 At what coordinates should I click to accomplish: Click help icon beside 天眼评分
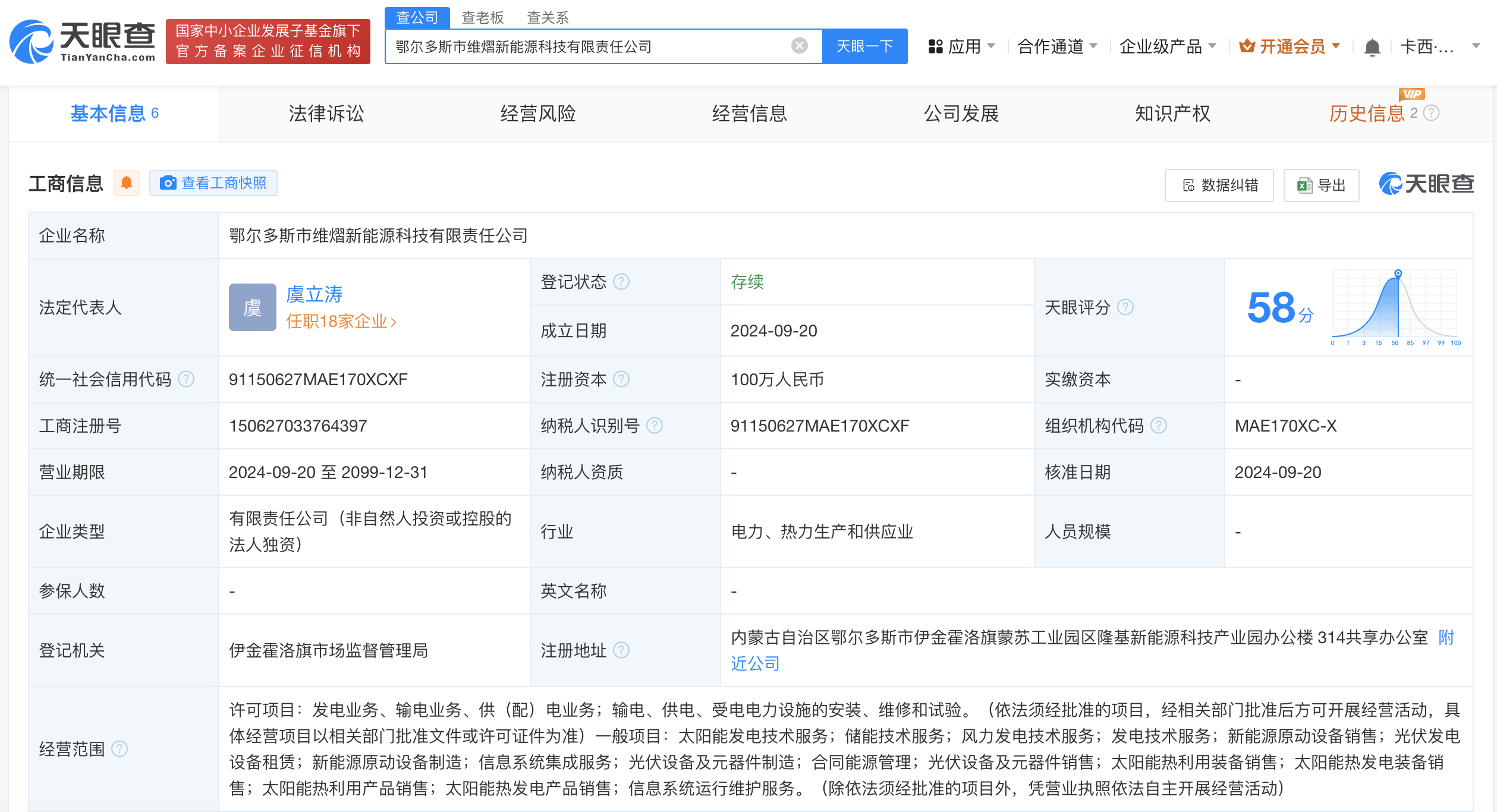(x=1125, y=307)
